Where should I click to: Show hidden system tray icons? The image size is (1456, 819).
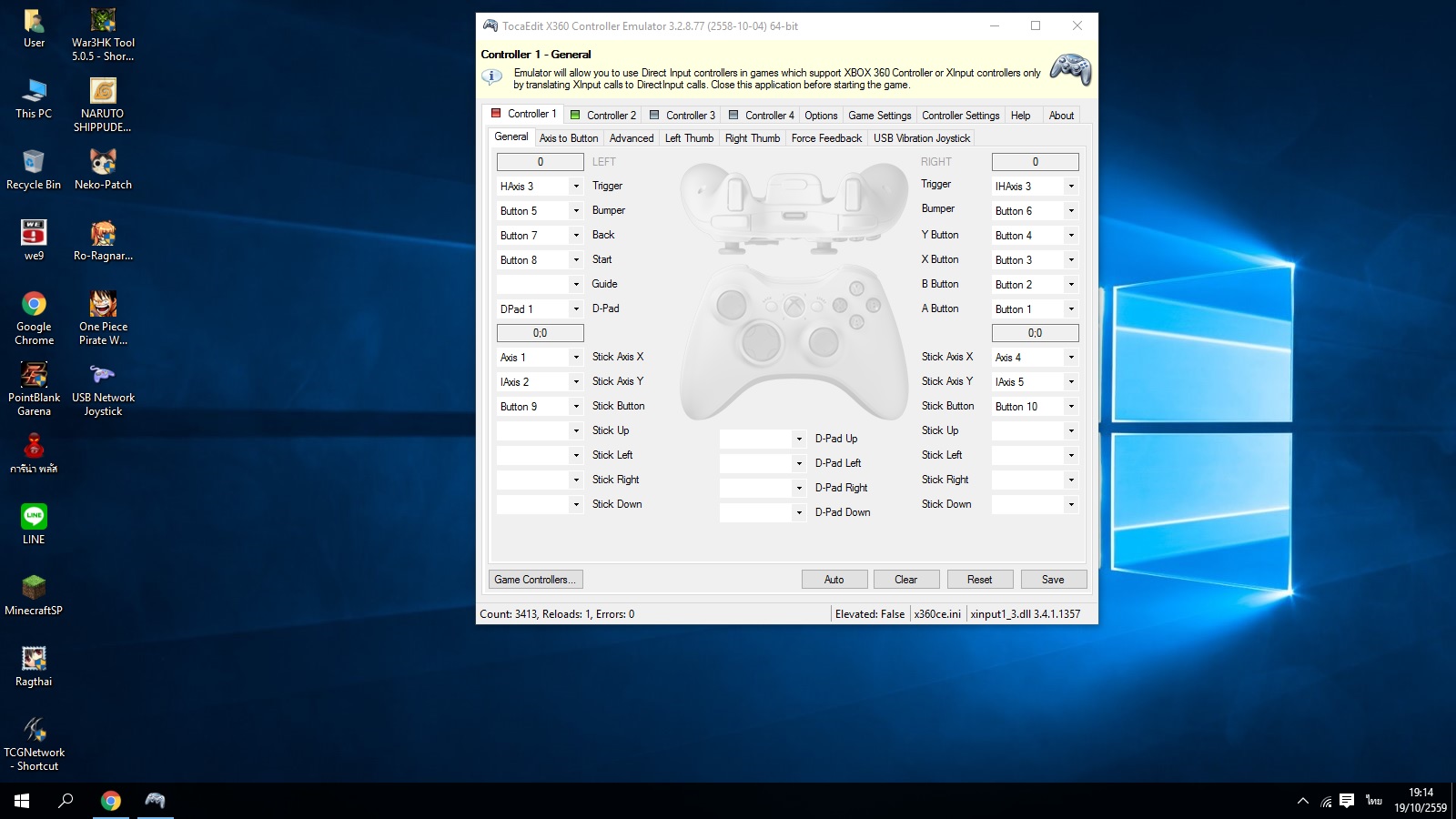[x=1303, y=802]
